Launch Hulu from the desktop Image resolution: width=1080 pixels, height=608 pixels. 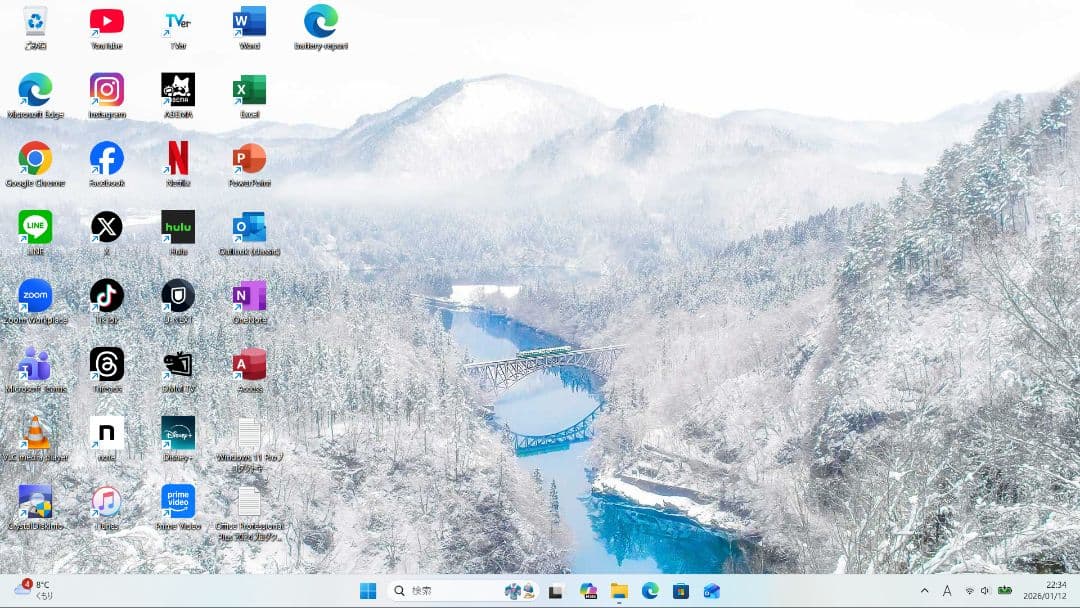(177, 228)
